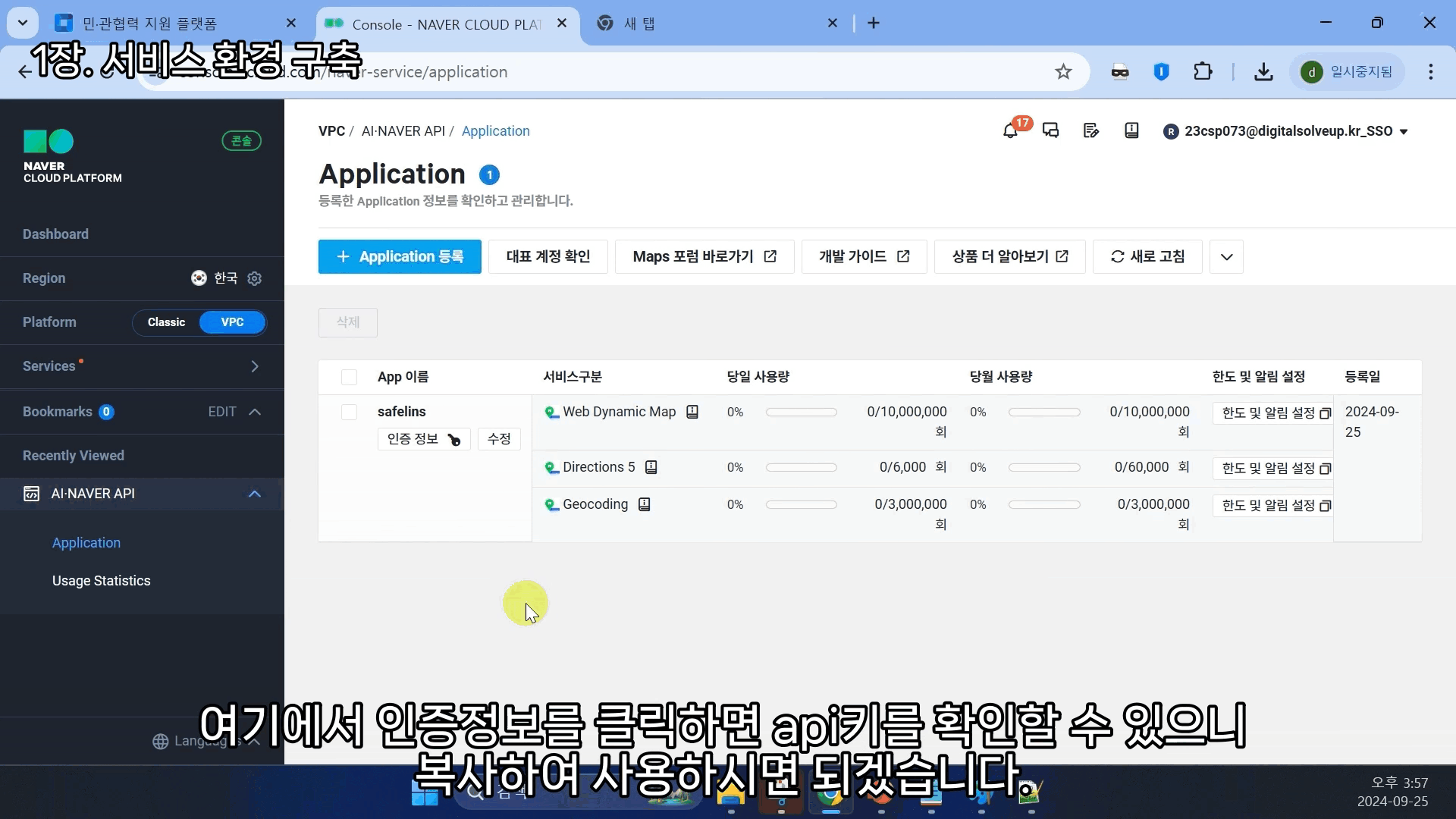The width and height of the screenshot is (1456, 819).
Task: Switch Platform toggle to Classic
Action: (x=166, y=322)
